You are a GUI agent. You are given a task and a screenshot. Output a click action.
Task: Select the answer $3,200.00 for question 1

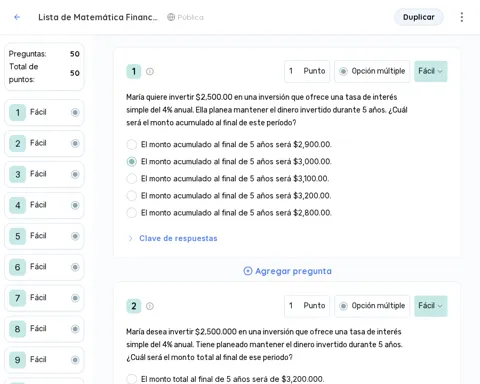132,196
